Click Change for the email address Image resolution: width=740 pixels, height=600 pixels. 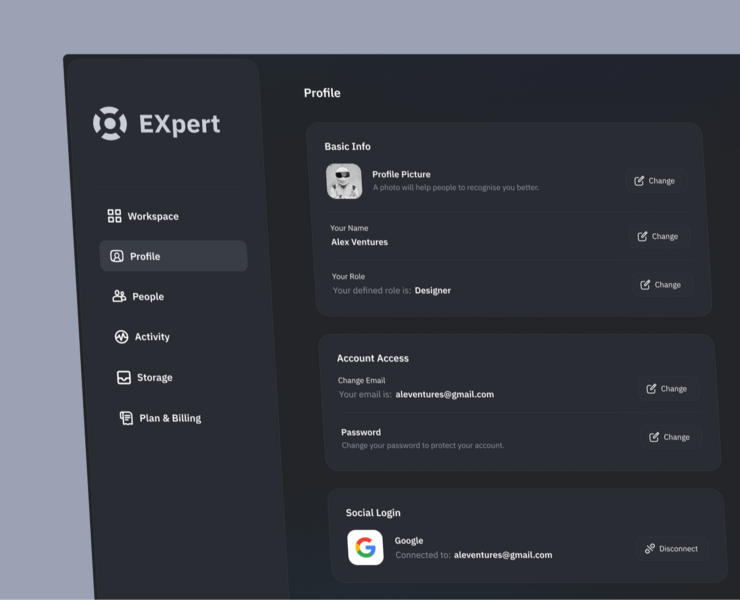[667, 389]
